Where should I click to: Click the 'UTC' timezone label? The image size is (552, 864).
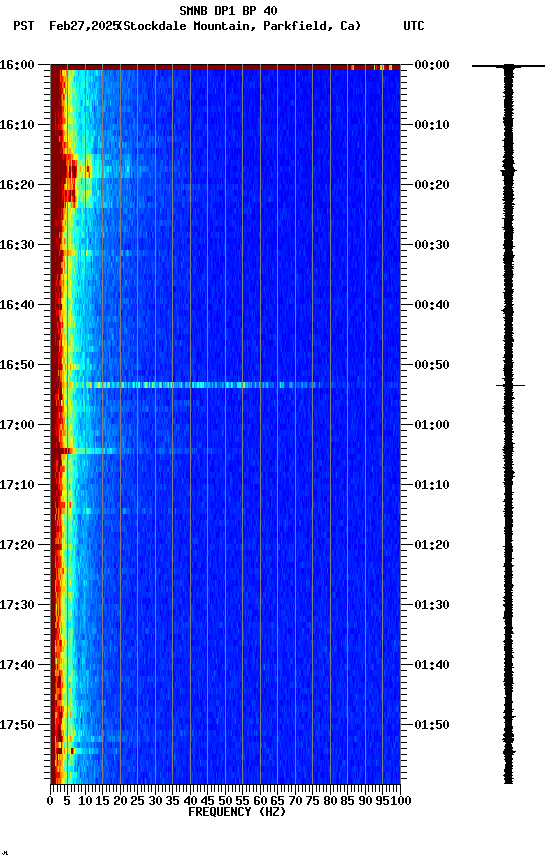click(x=414, y=26)
